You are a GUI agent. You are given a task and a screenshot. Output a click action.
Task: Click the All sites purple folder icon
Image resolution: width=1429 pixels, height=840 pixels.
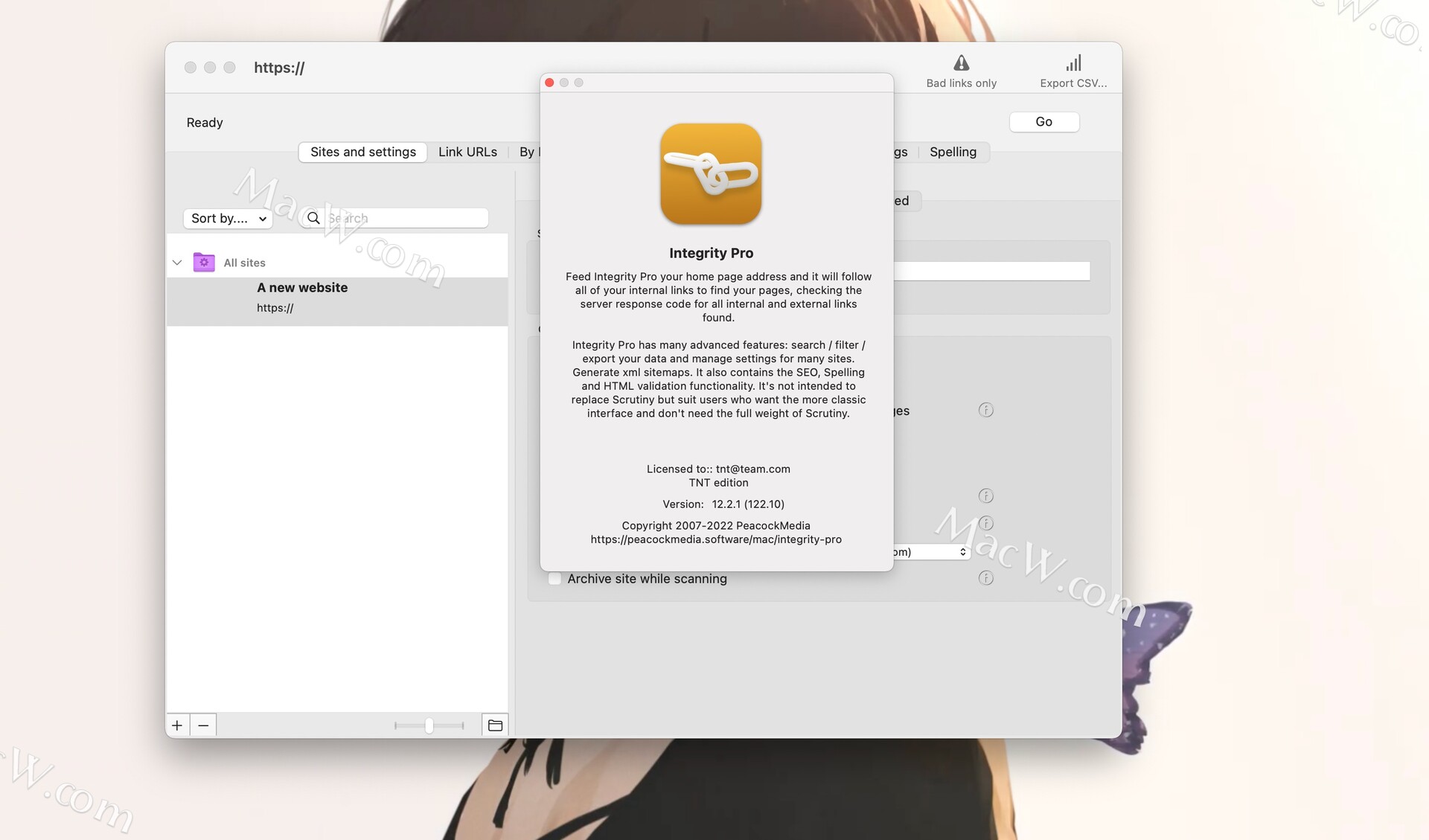pos(204,262)
